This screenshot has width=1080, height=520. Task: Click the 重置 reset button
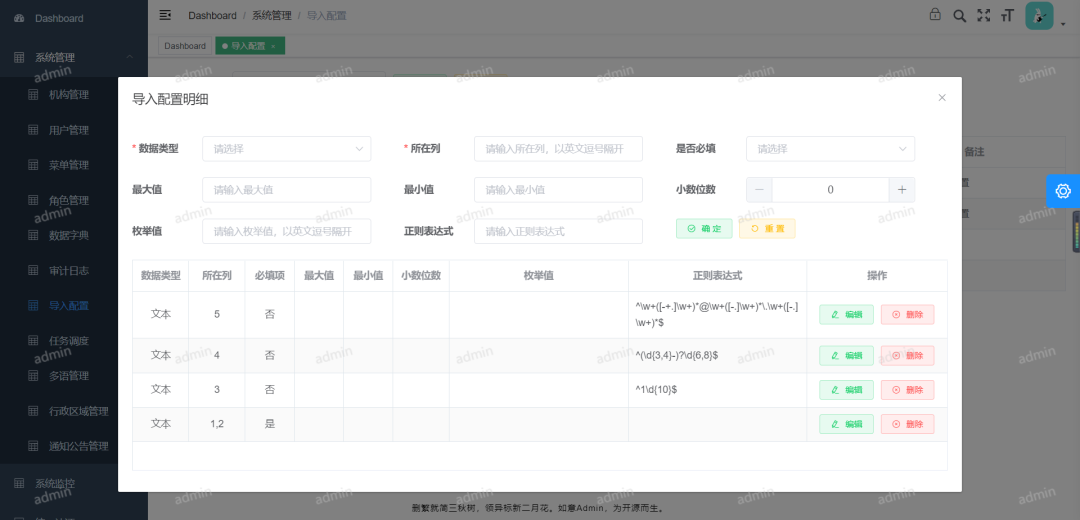767,229
